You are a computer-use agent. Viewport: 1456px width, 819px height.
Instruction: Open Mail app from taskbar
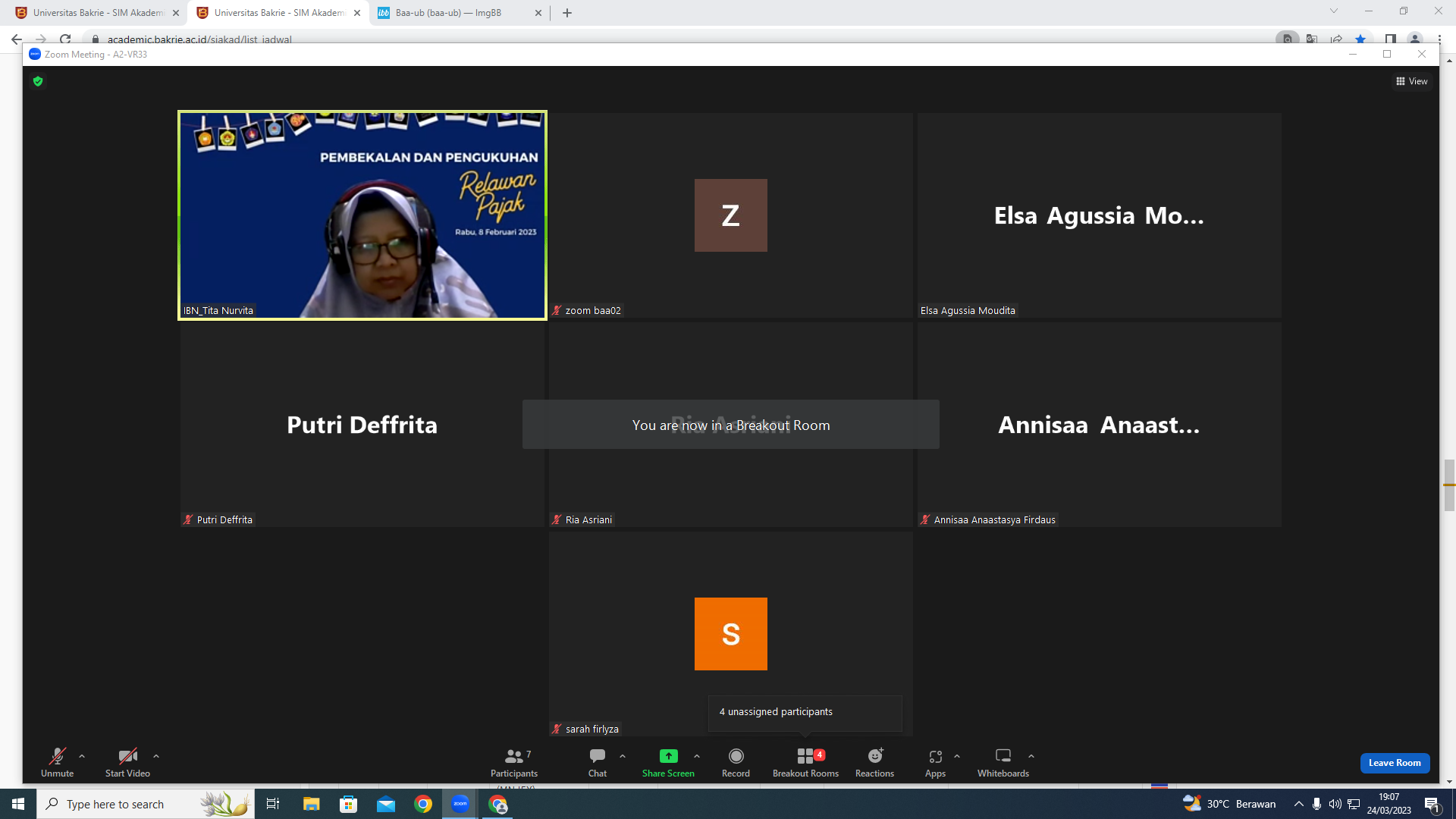(x=386, y=804)
